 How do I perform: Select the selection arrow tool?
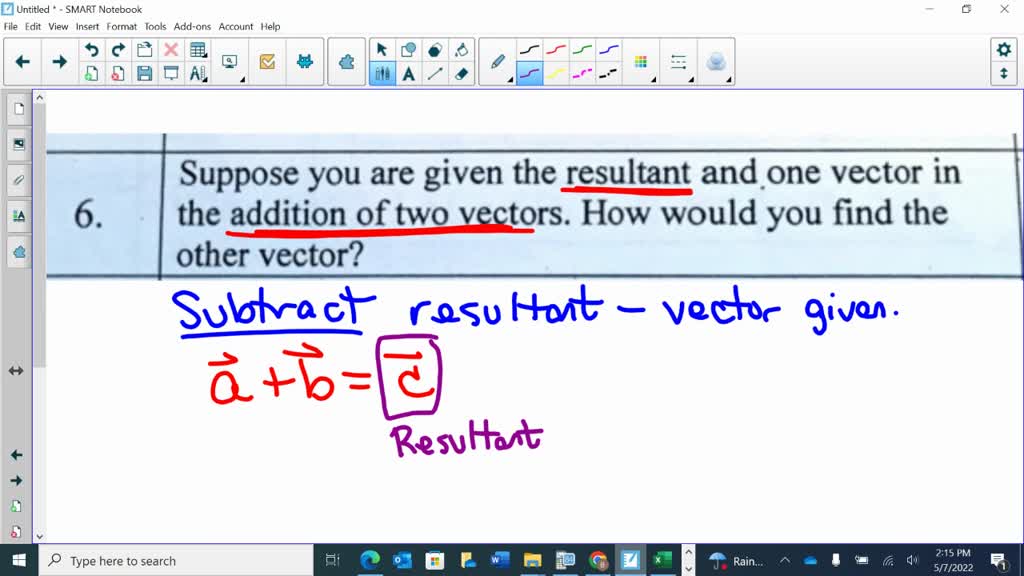click(383, 50)
